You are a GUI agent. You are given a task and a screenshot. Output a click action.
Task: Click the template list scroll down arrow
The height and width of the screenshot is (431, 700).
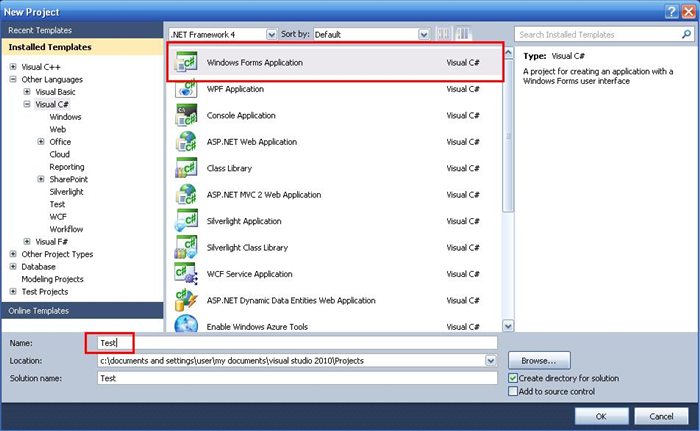click(x=508, y=326)
